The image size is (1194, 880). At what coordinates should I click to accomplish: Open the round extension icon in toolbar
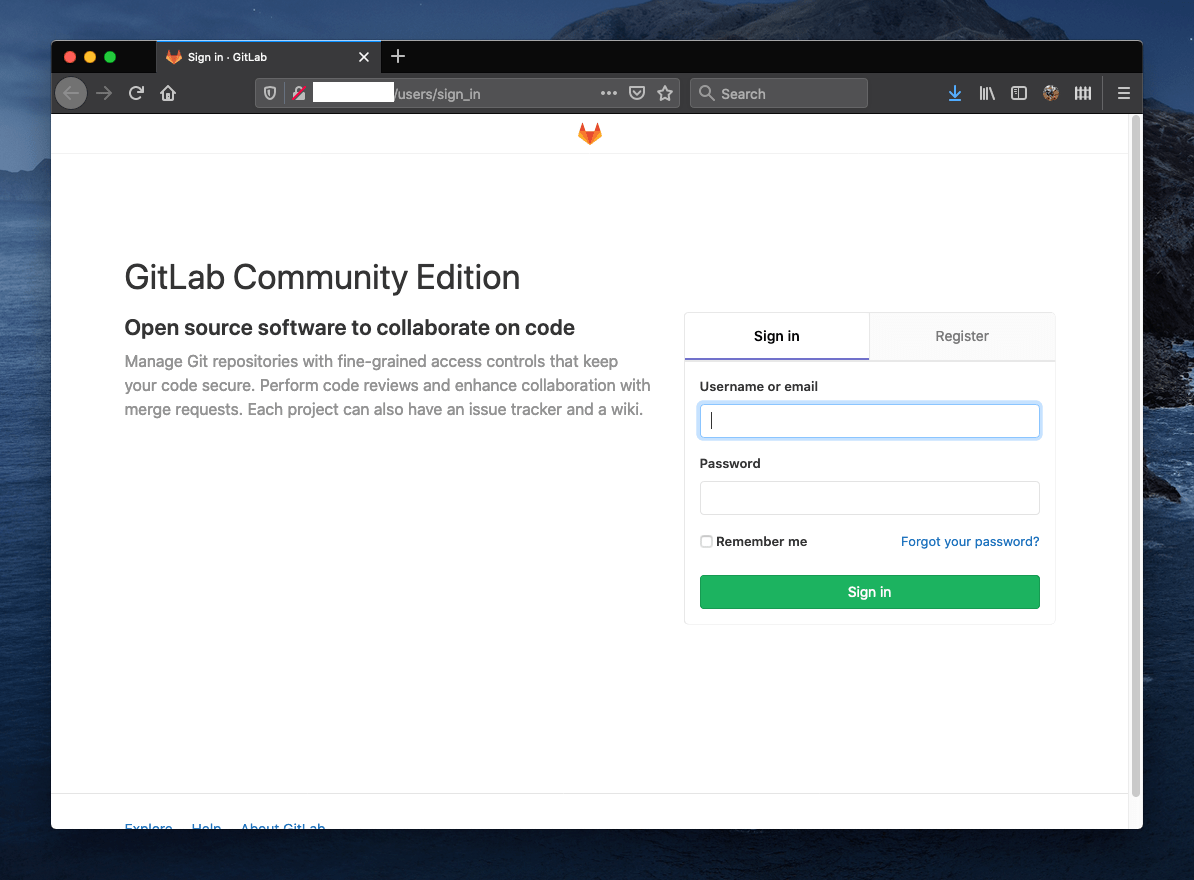[1051, 94]
